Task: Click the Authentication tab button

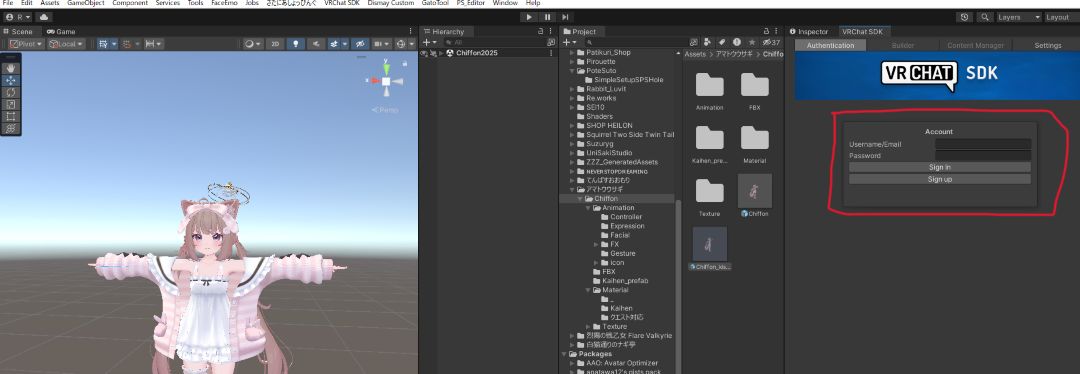Action: tap(830, 45)
